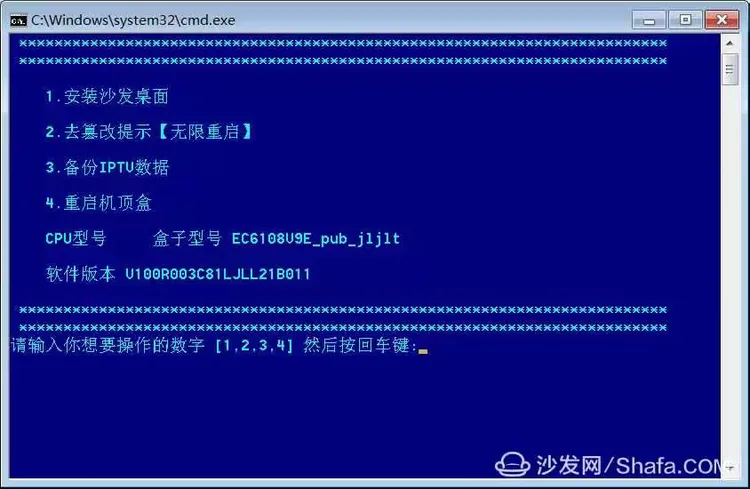Viewport: 750px width, 489px height.
Task: Click the [1,2,3,4] options hint
Action: [254, 345]
